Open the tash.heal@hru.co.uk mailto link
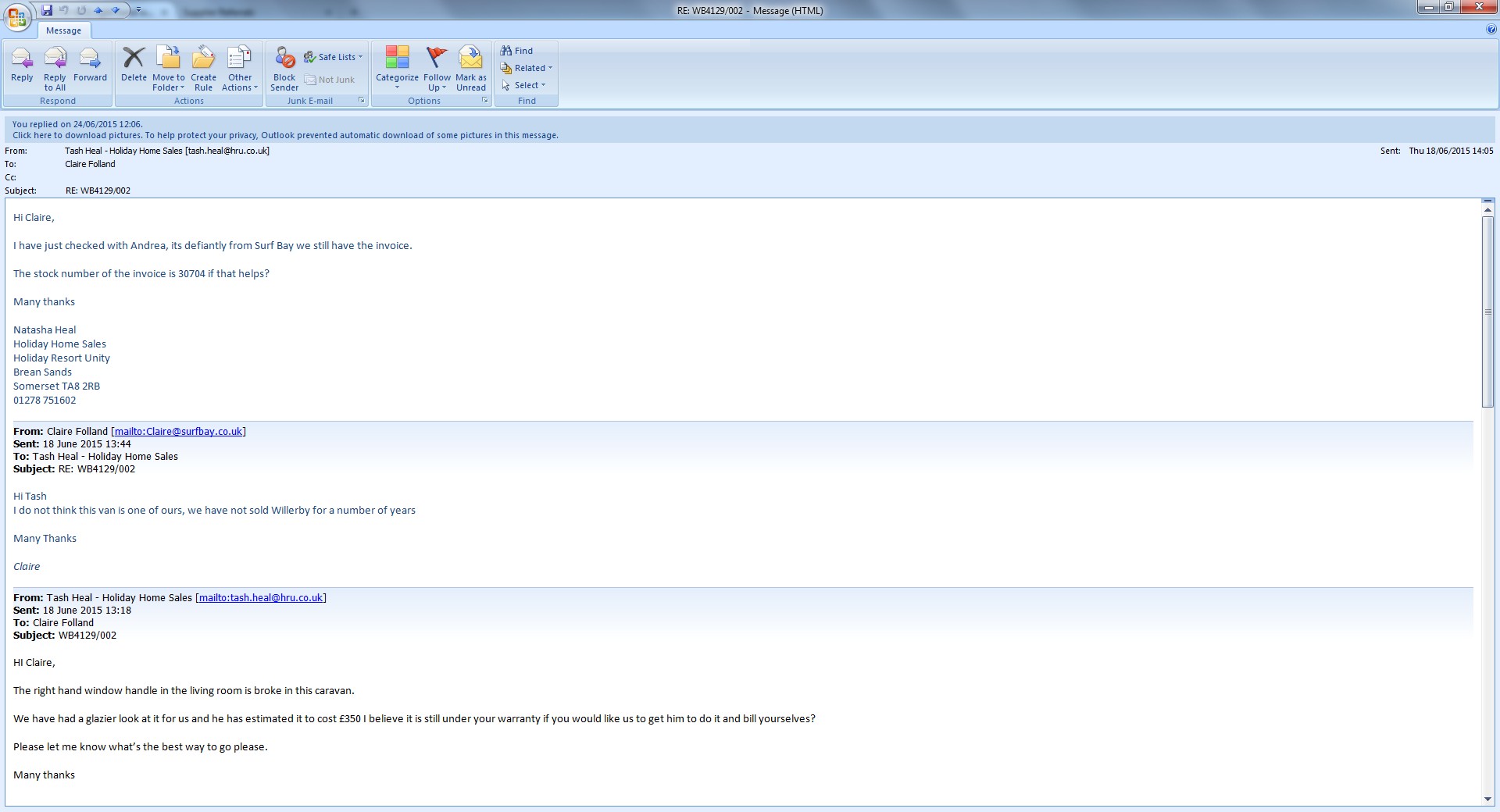The height and width of the screenshot is (812, 1500). click(x=261, y=597)
